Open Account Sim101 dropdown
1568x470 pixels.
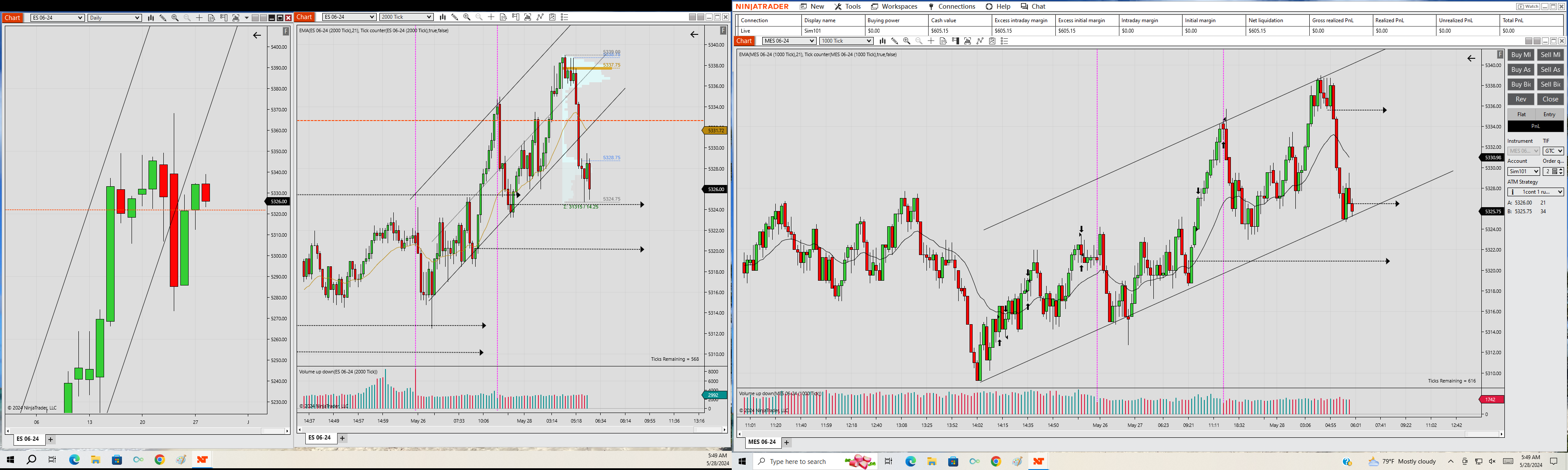pos(1524,171)
